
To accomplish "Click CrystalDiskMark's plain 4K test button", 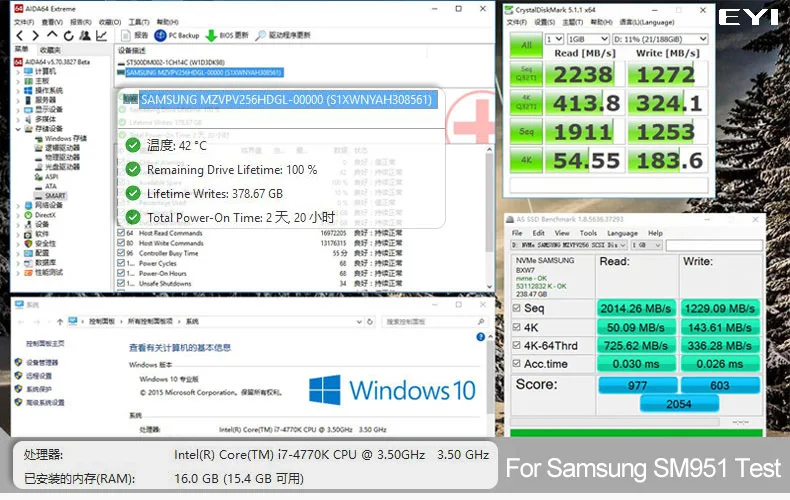I will [x=526, y=160].
